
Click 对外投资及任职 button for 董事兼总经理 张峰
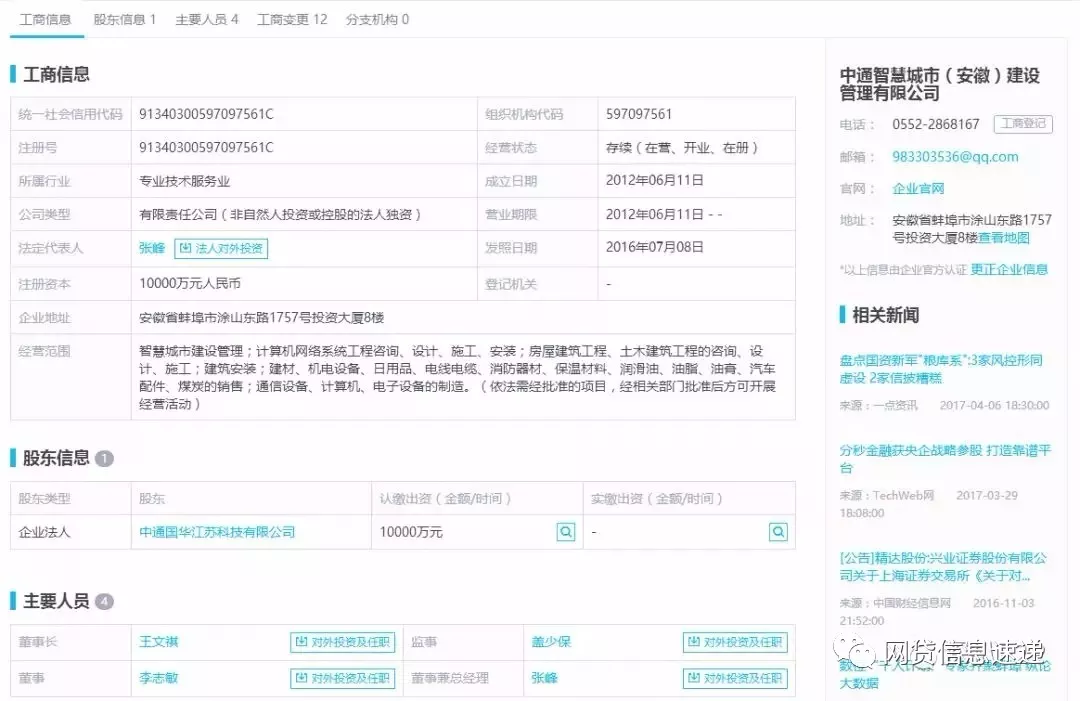click(x=735, y=678)
